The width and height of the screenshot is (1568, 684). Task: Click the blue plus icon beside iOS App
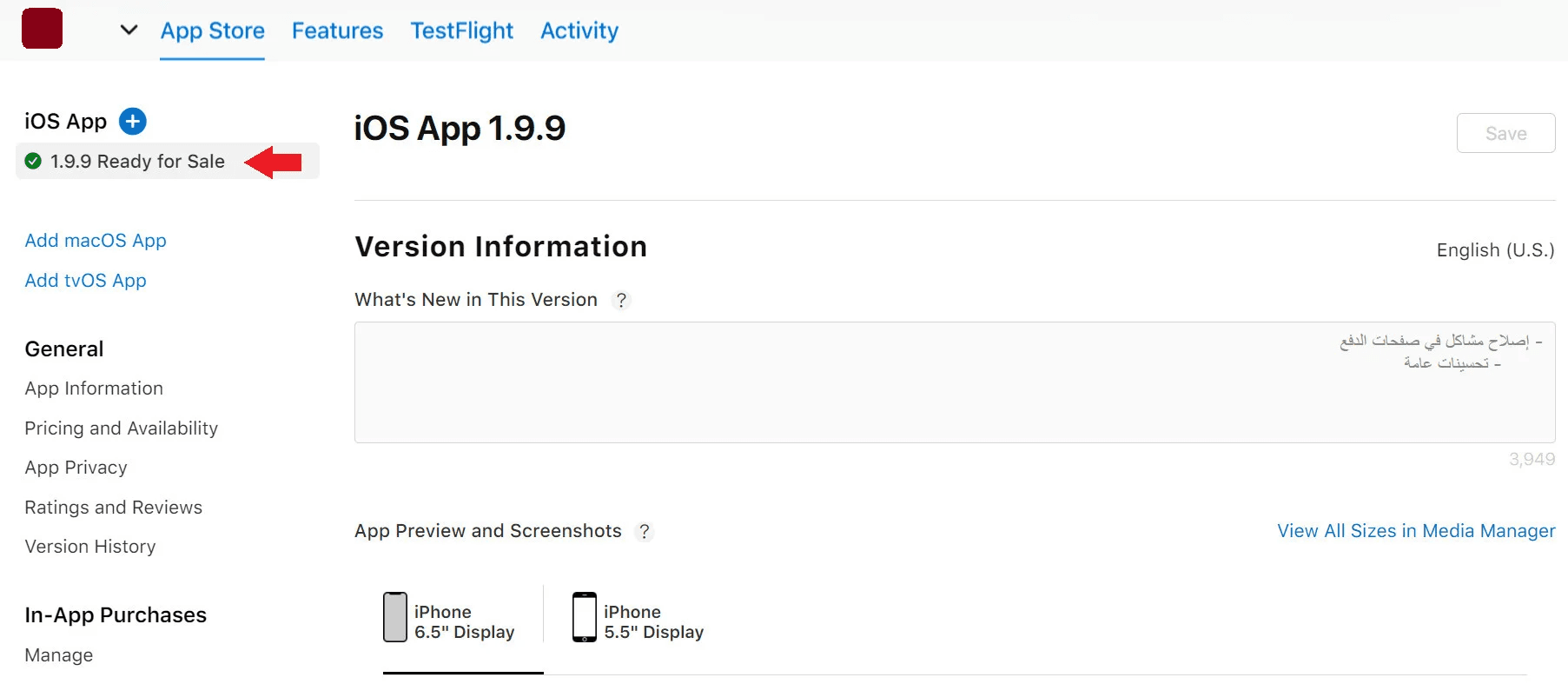pyautogui.click(x=133, y=121)
